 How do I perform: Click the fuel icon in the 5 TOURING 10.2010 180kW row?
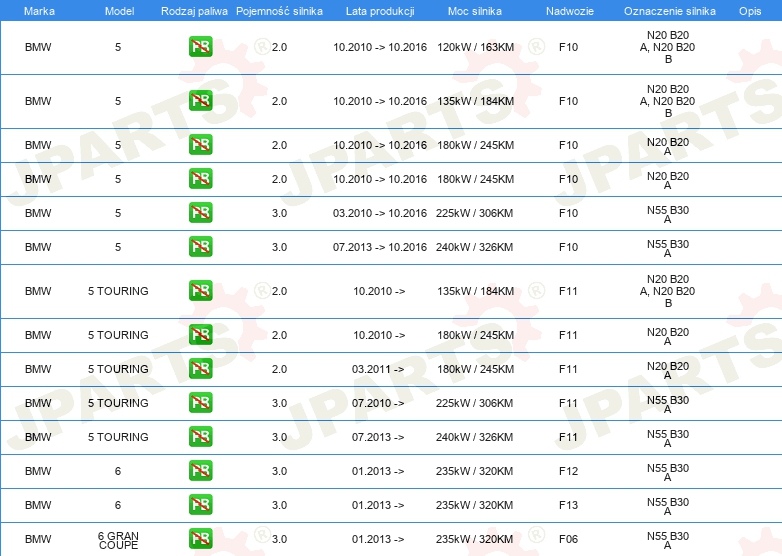(200, 335)
